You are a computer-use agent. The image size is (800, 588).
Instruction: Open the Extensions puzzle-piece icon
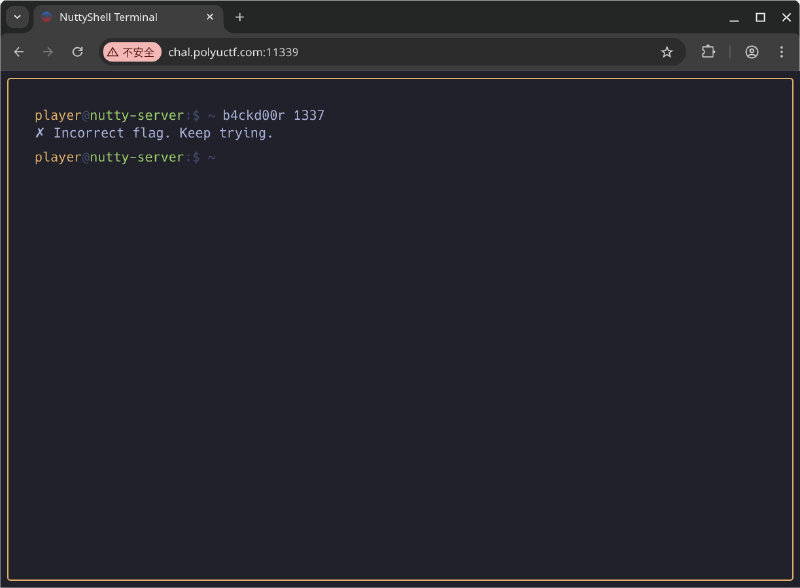(708, 51)
